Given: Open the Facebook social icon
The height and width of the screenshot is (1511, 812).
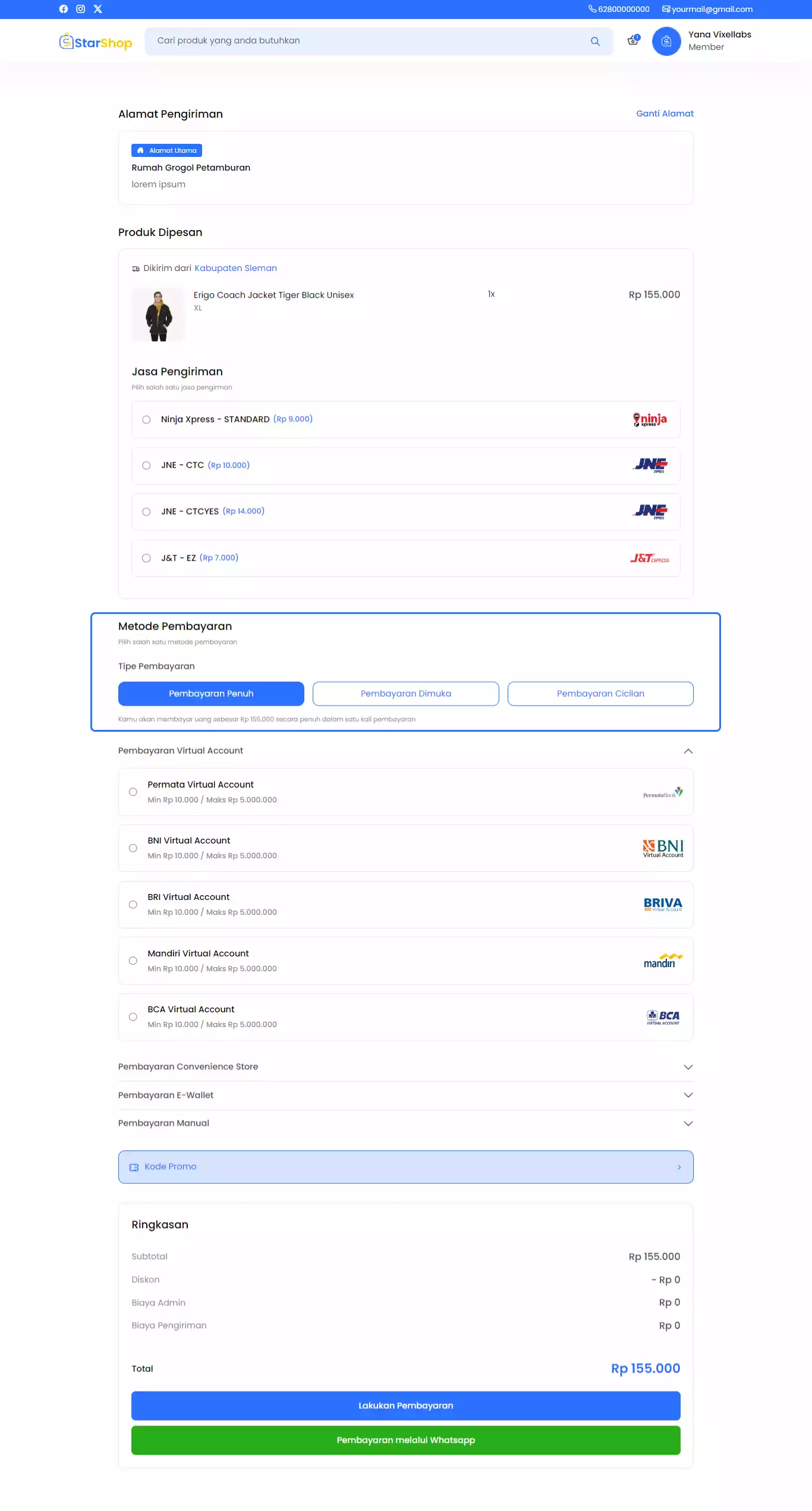Looking at the screenshot, I should pyautogui.click(x=64, y=9).
